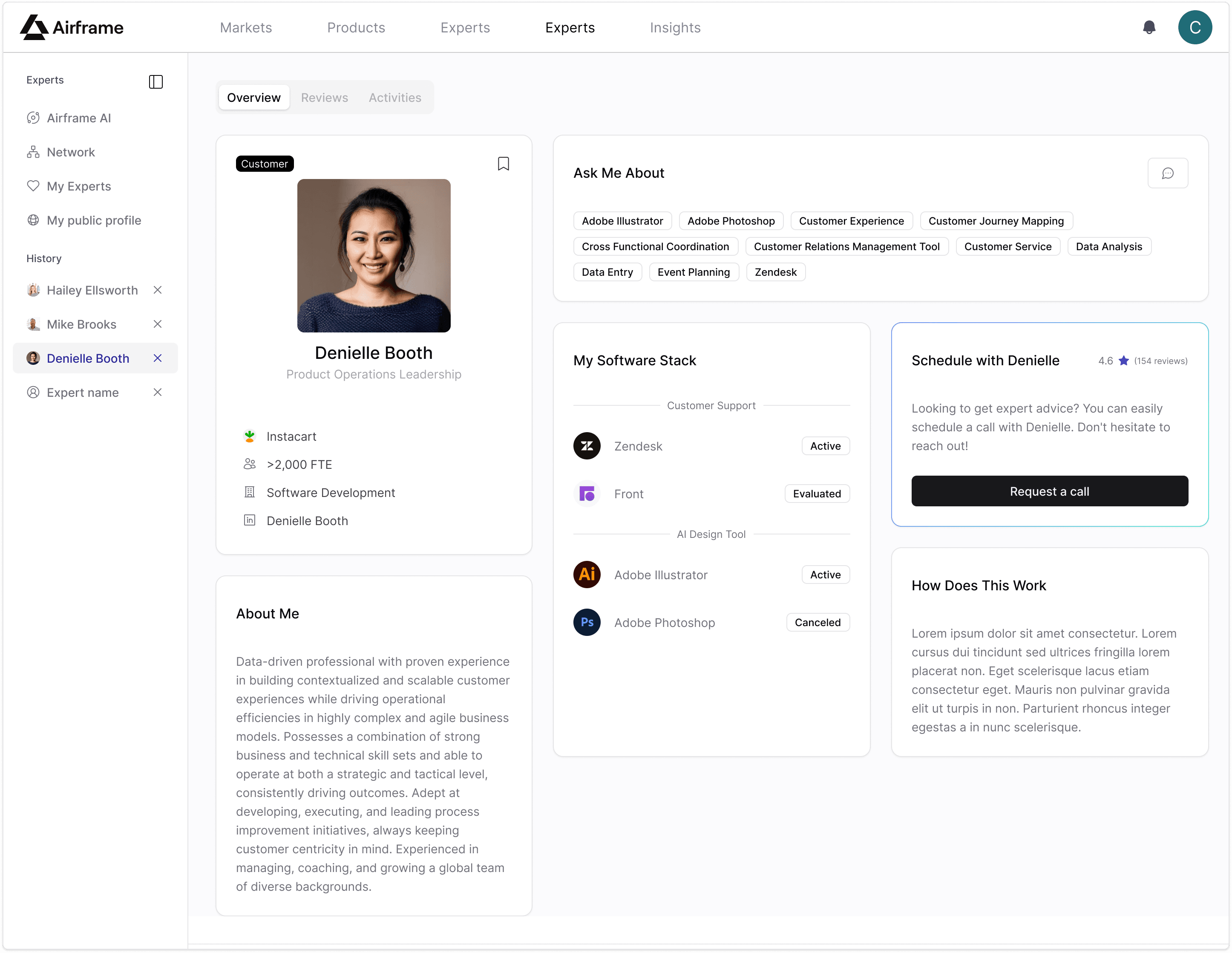Click Denielle Booth's profile photo
Image resolution: width=1232 pixels, height=953 pixels.
pos(374,256)
